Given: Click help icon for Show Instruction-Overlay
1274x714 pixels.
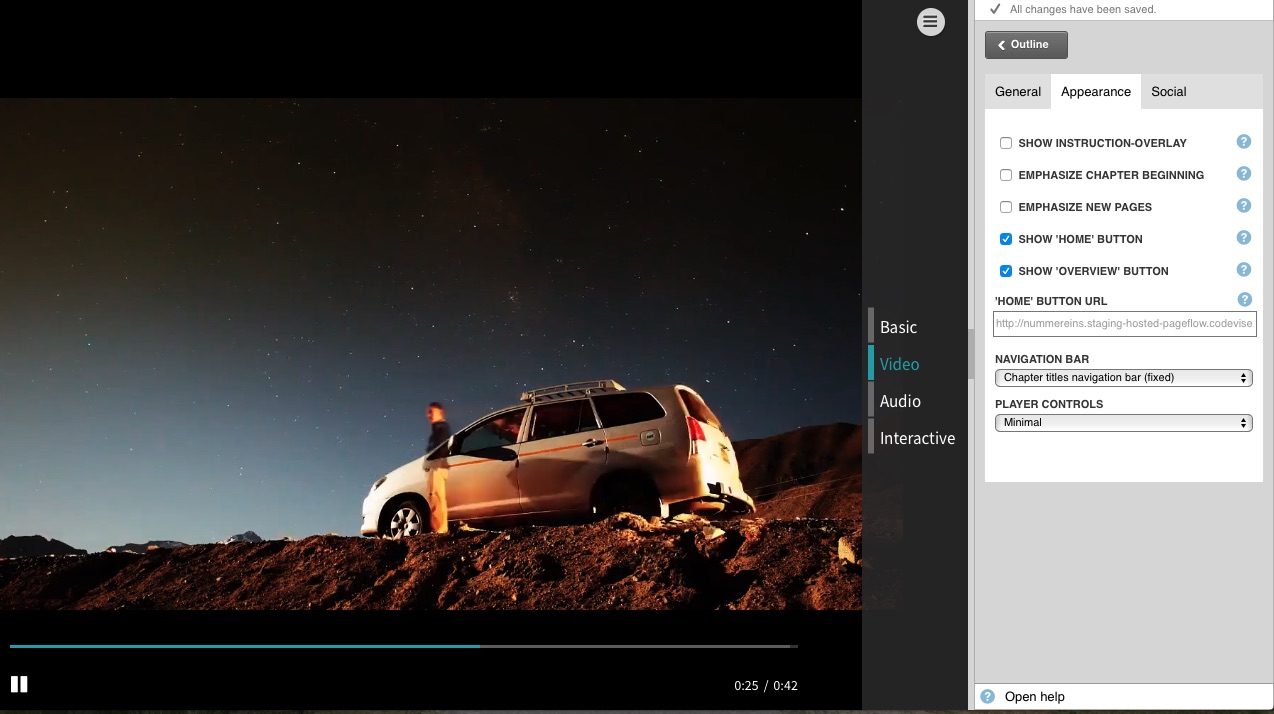Looking at the screenshot, I should [1244, 142].
